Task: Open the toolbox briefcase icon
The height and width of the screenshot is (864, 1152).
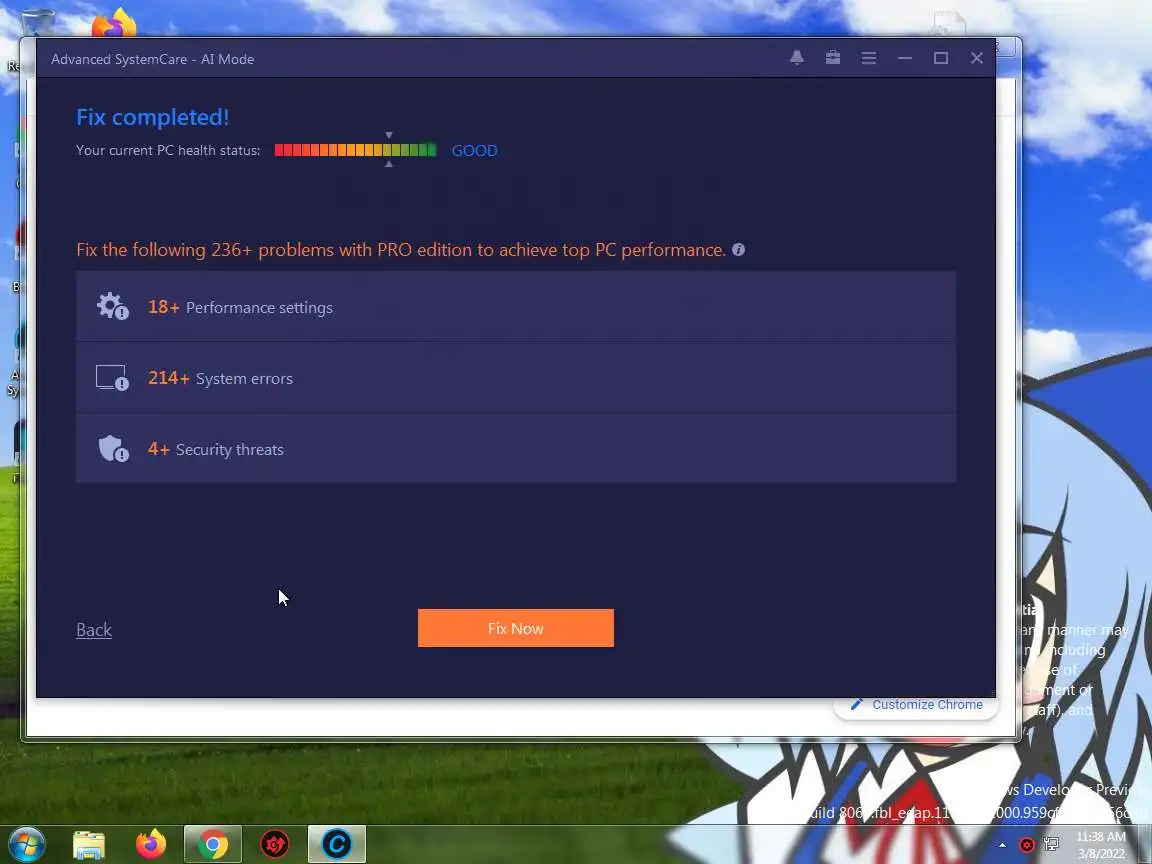Action: (x=832, y=58)
